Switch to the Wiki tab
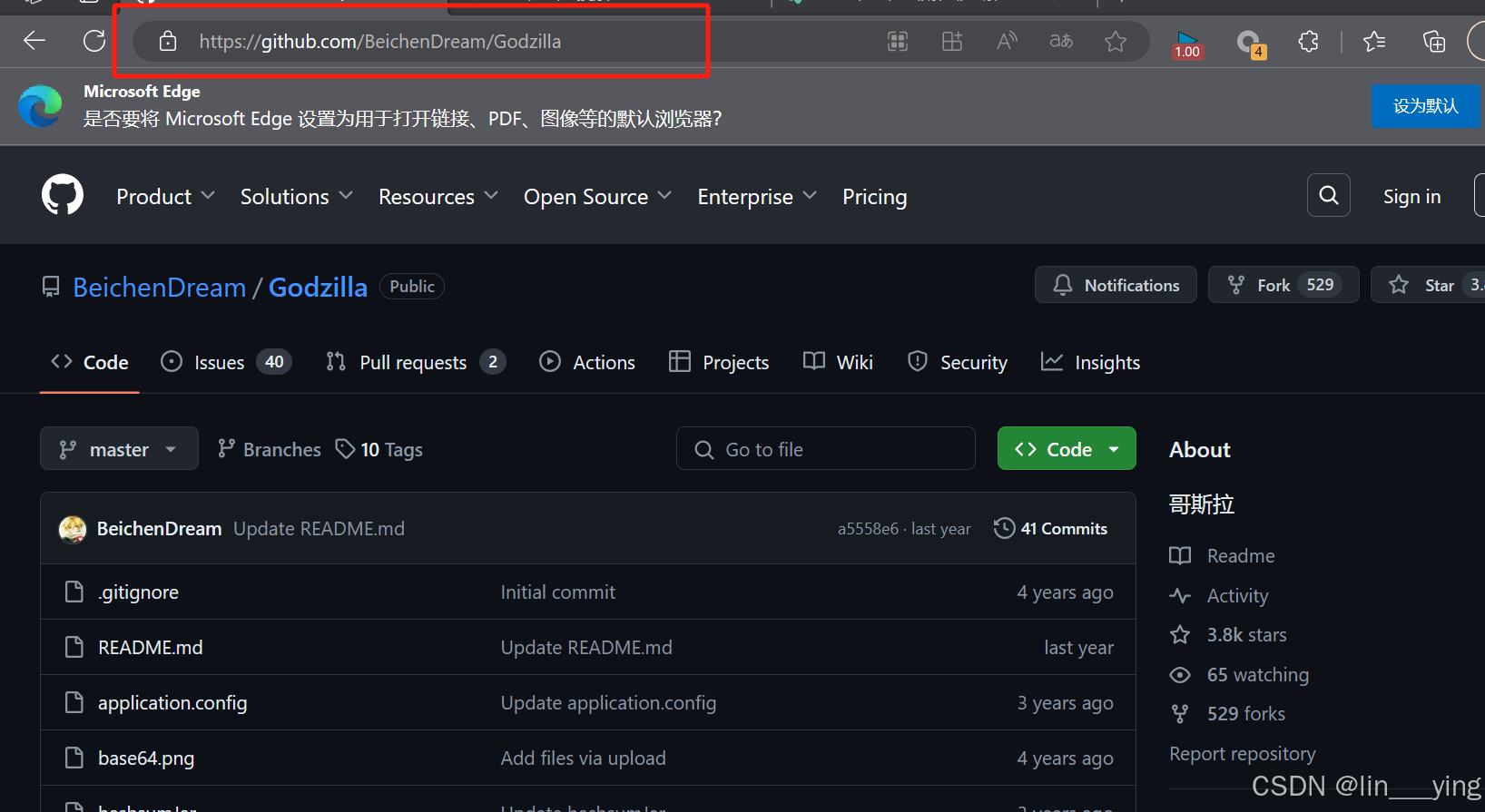This screenshot has width=1485, height=812. pyautogui.click(x=838, y=362)
